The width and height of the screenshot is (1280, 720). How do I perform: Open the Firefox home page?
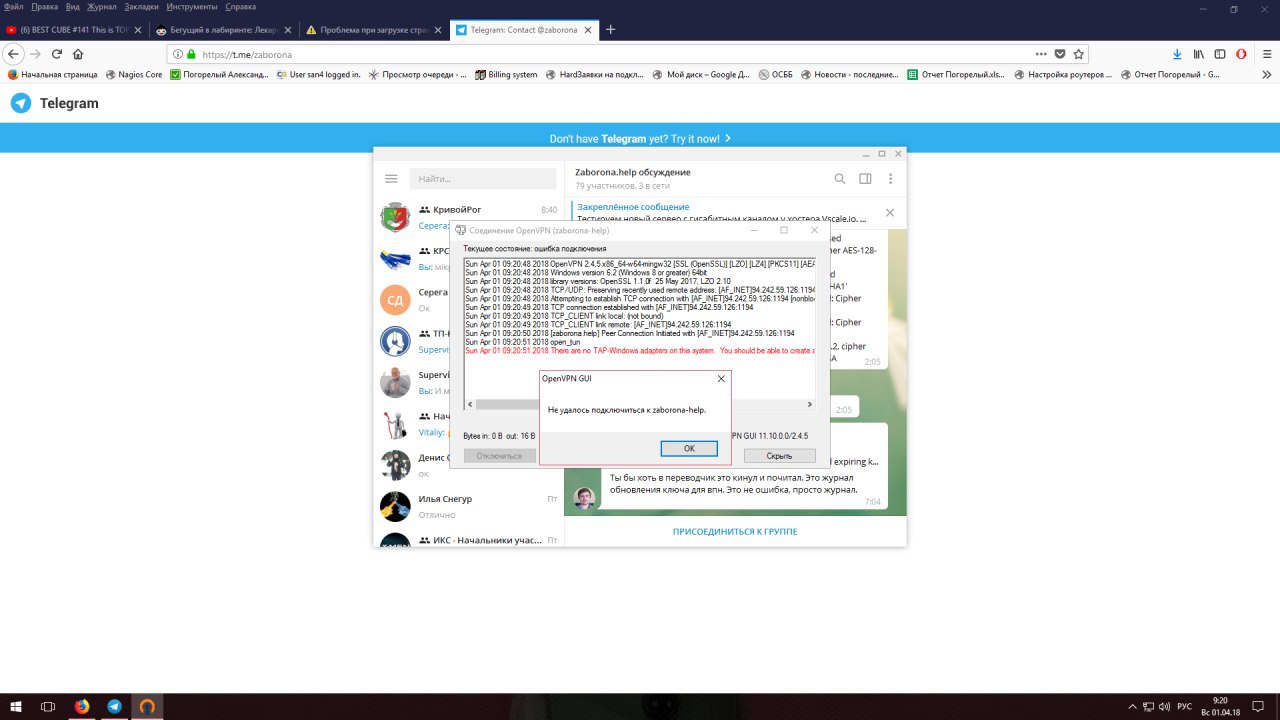click(78, 54)
